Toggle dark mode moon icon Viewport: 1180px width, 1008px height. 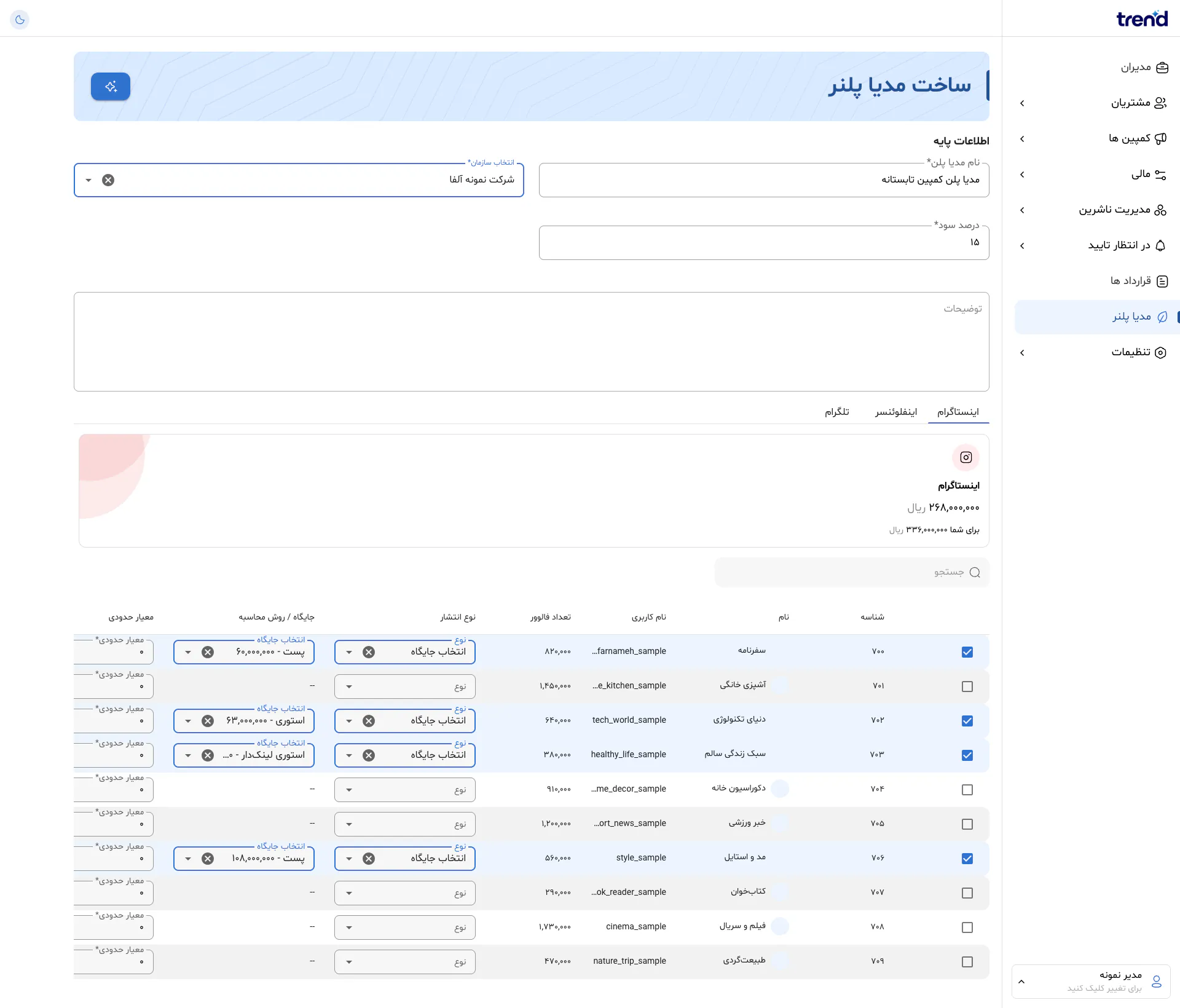pyautogui.click(x=20, y=20)
